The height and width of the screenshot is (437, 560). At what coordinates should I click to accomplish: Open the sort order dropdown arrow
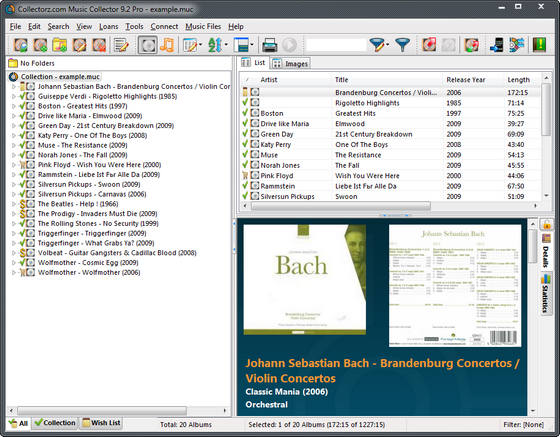click(x=226, y=45)
